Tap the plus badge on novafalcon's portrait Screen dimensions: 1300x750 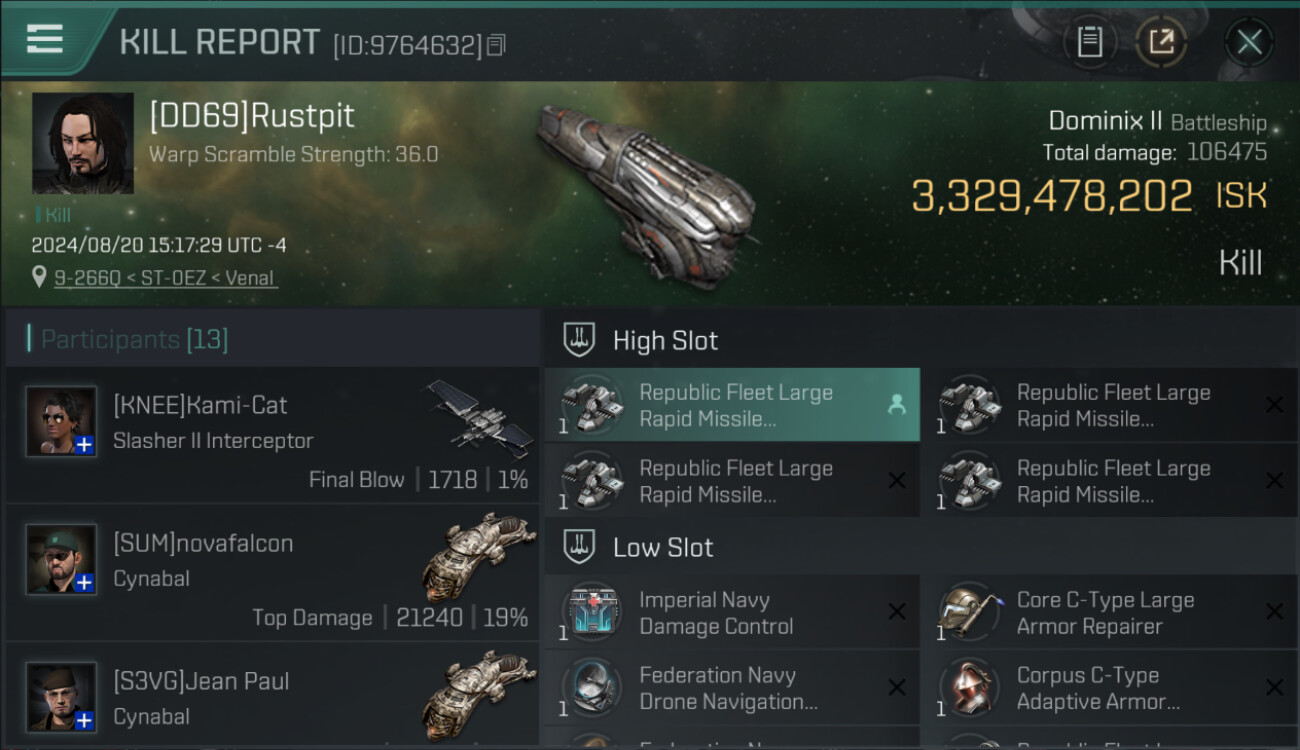point(85,583)
